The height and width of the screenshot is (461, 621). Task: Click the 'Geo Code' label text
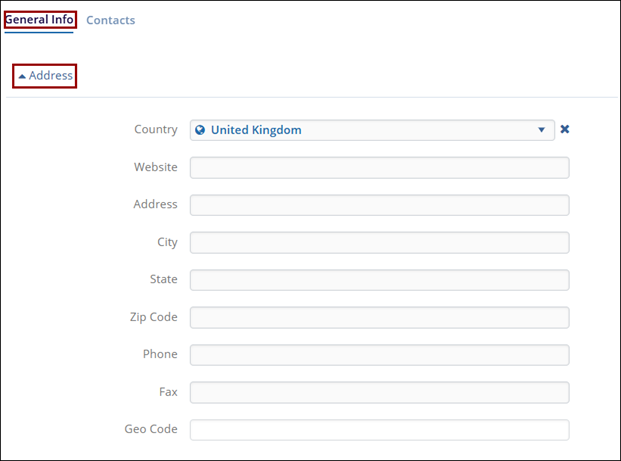[x=151, y=429]
